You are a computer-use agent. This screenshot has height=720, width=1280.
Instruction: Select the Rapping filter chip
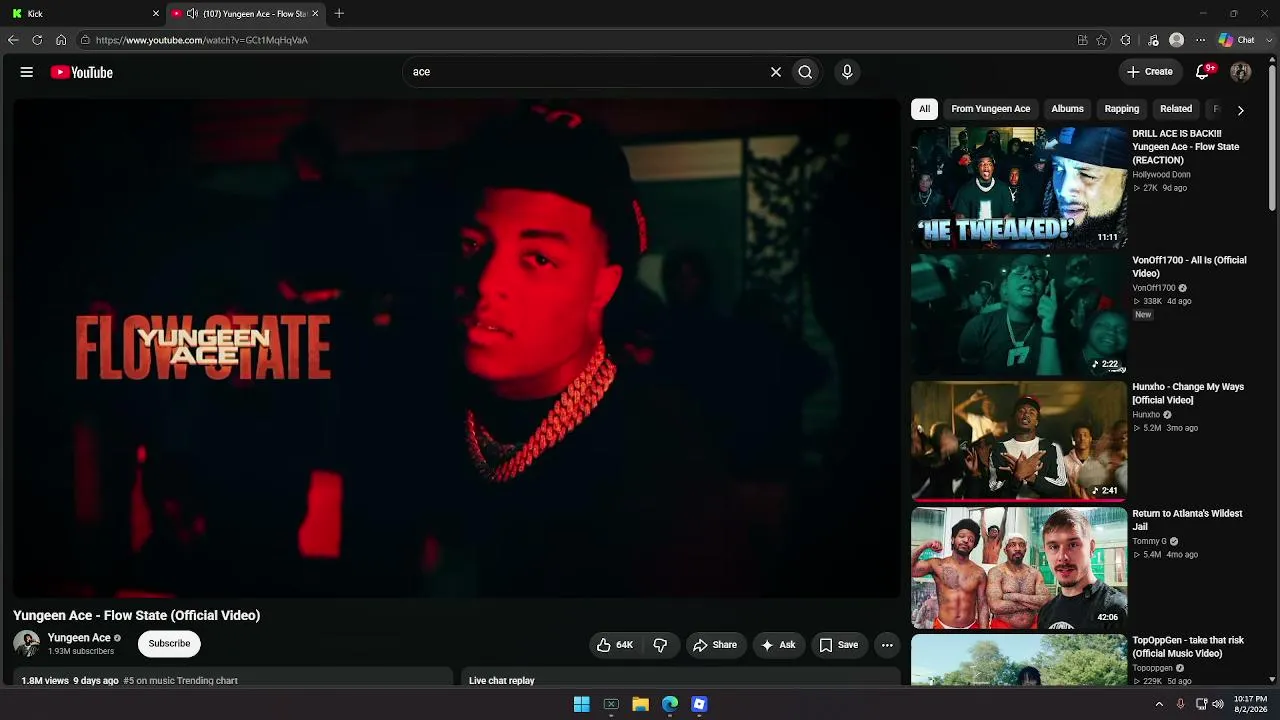1121,109
